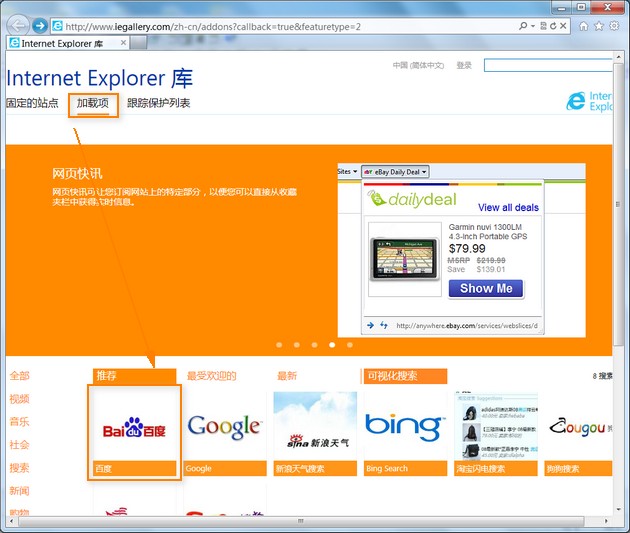The width and height of the screenshot is (630, 533).
Task: Select the 新闻 category
Action: (20, 490)
